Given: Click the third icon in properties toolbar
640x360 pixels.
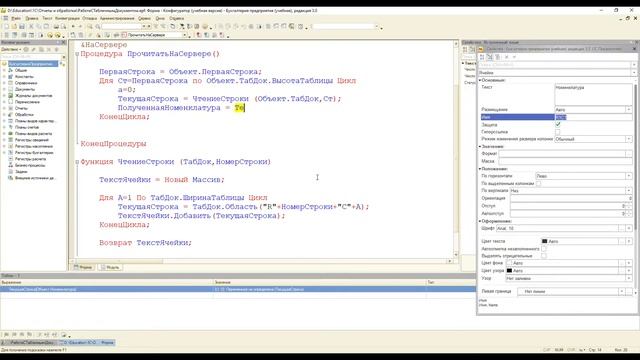Looking at the screenshot, I should [x=497, y=57].
